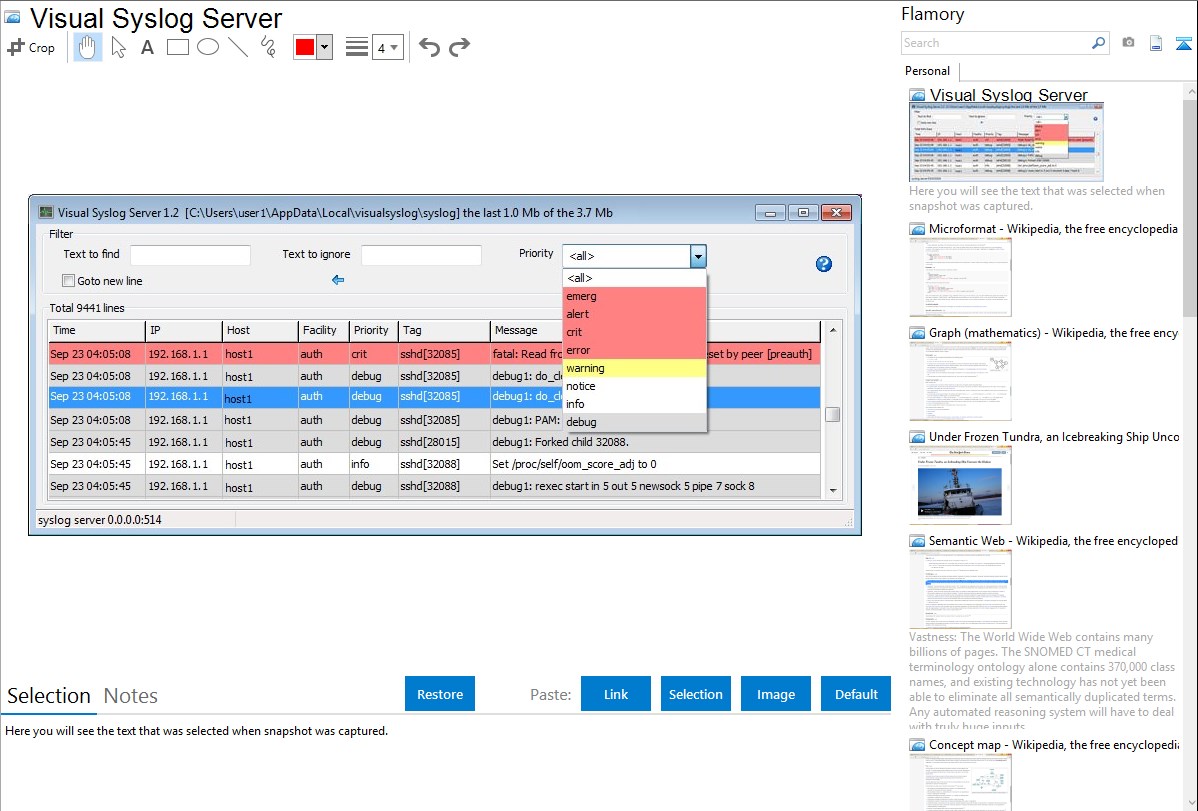Viewport: 1198px width, 811px height.
Task: Select the text annotation tool
Action: [147, 47]
